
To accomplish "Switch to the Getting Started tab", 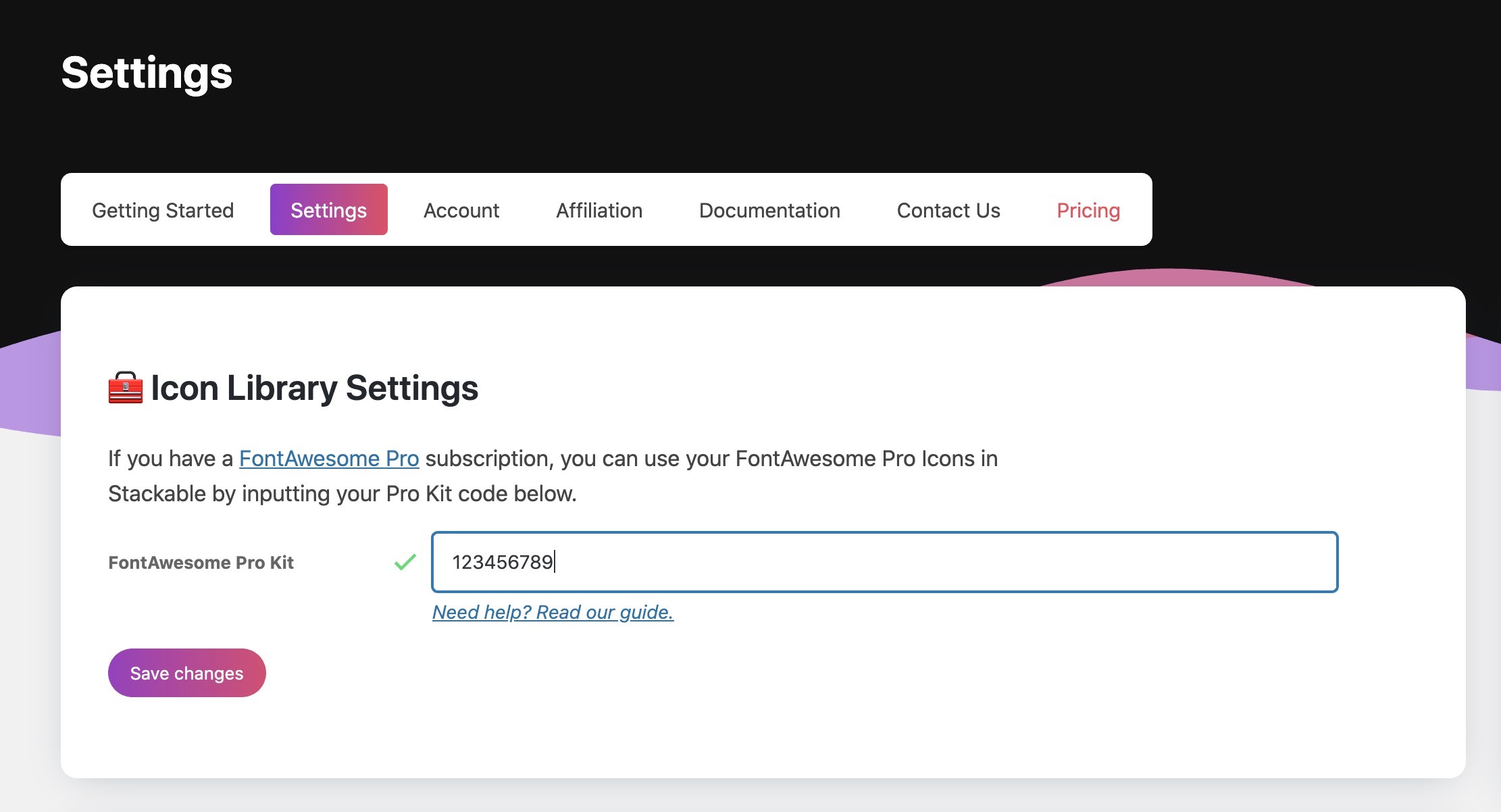I will tap(162, 209).
